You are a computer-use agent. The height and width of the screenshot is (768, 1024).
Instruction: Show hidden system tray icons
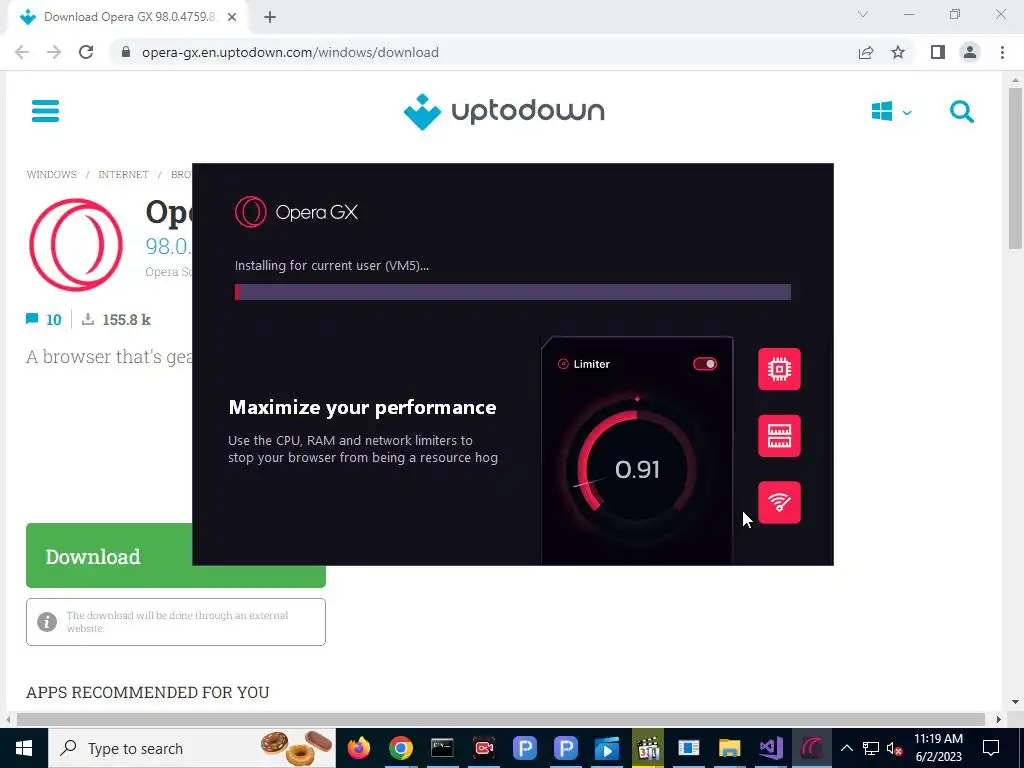(846, 748)
